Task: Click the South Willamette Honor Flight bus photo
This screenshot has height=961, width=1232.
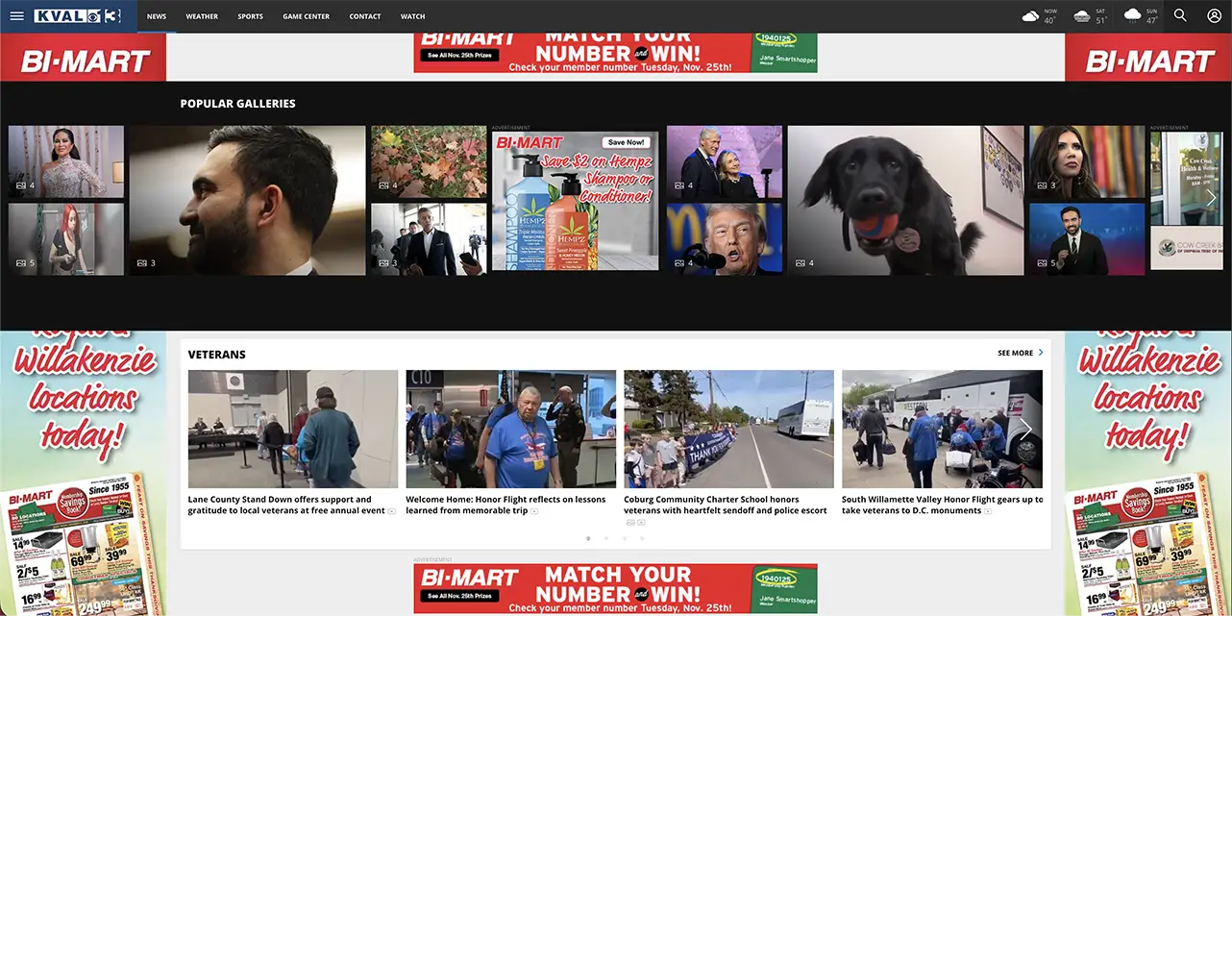Action: coord(942,429)
